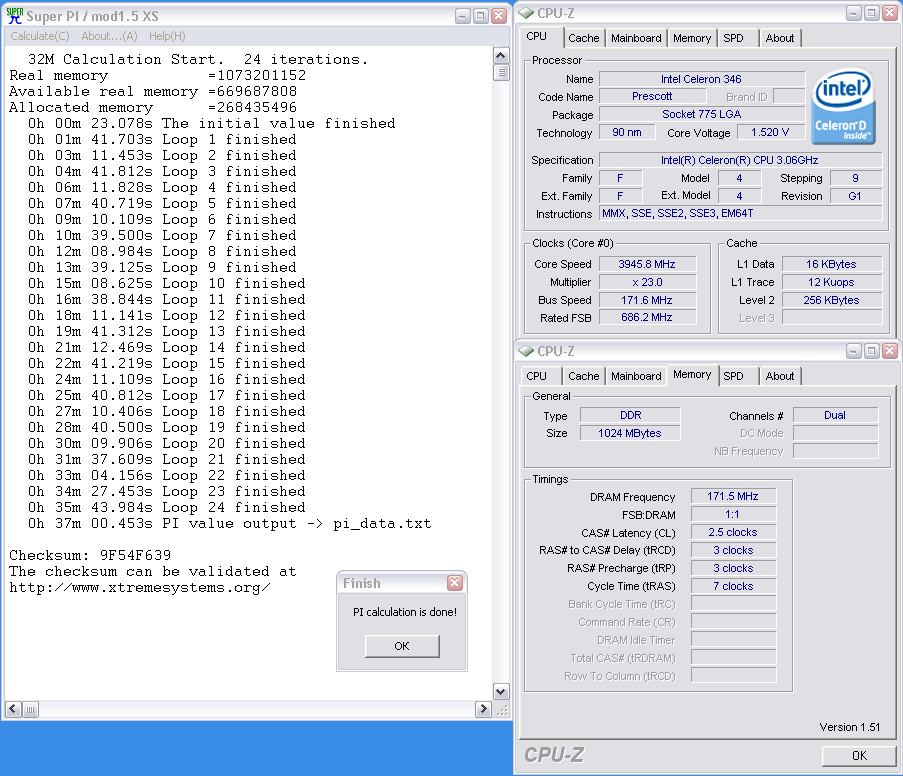Switch to Cache tab in upper CPU-Z
The width and height of the screenshot is (903, 776).
pyautogui.click(x=583, y=38)
